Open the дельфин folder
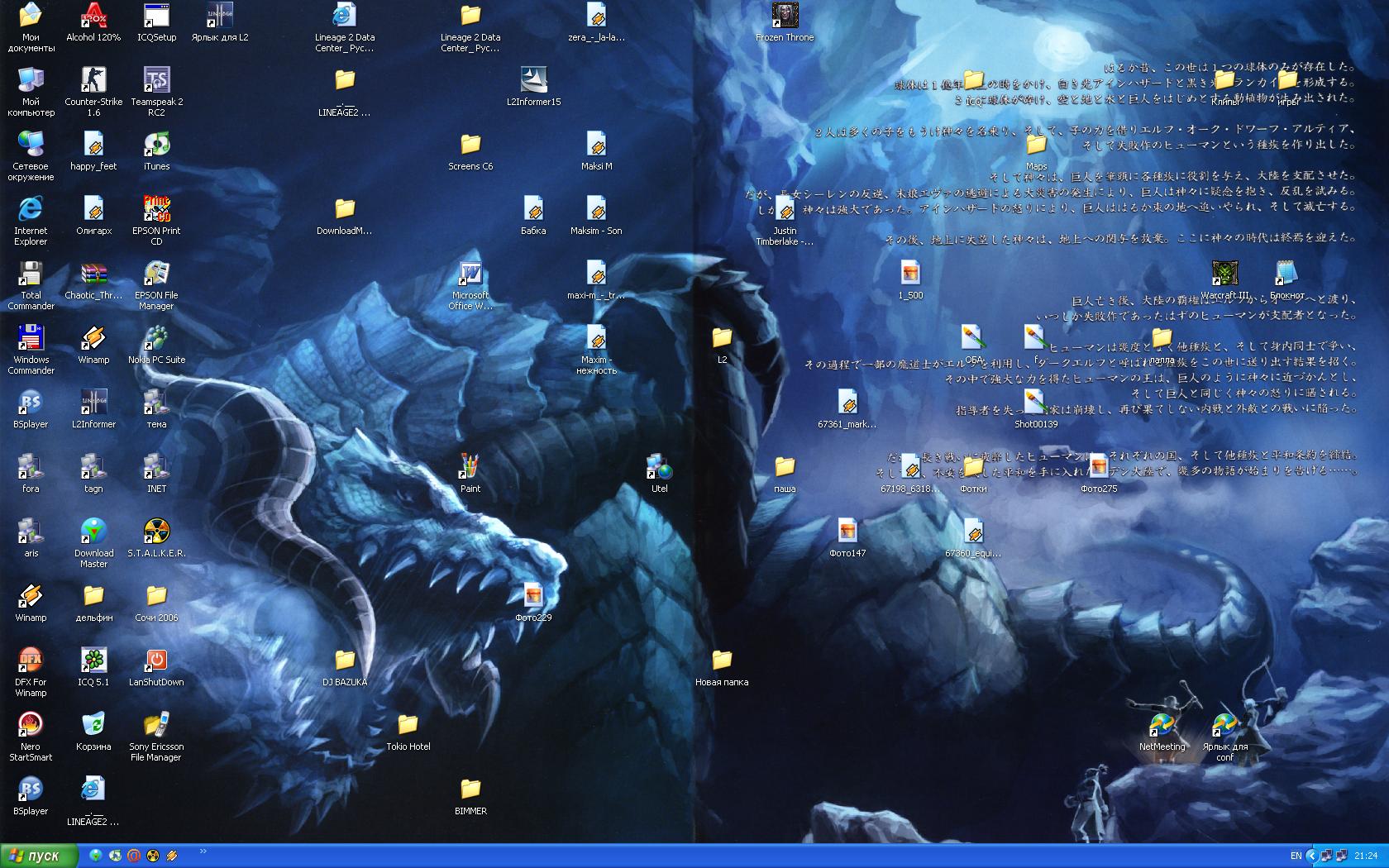Image resolution: width=1389 pixels, height=868 pixels. tap(93, 603)
